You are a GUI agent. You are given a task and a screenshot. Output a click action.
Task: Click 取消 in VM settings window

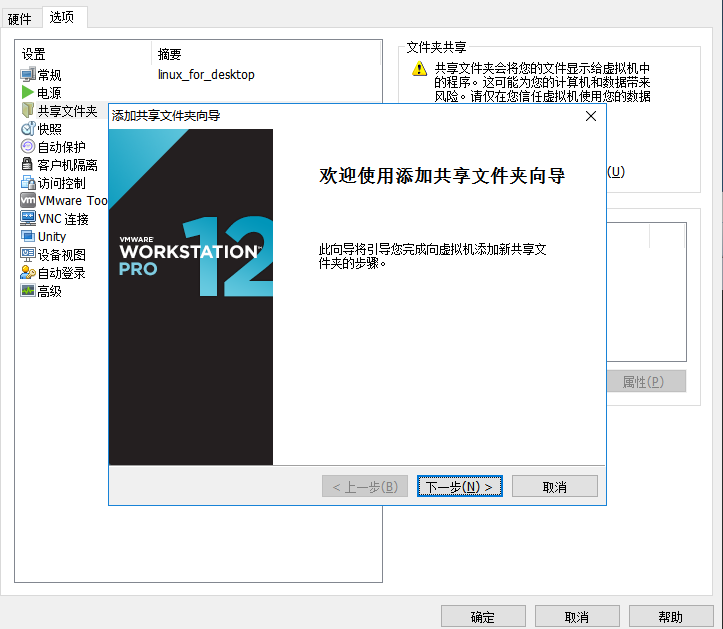pos(577,617)
